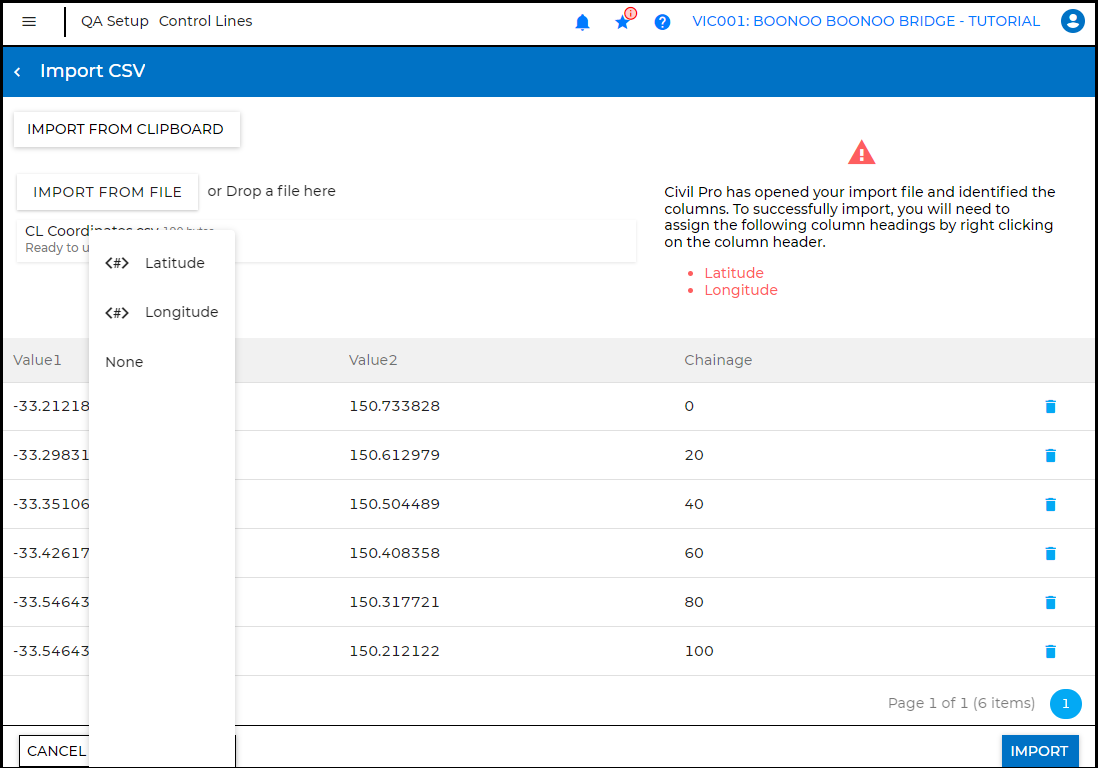
Task: Click the cell 150.612979
Action: [x=394, y=455]
